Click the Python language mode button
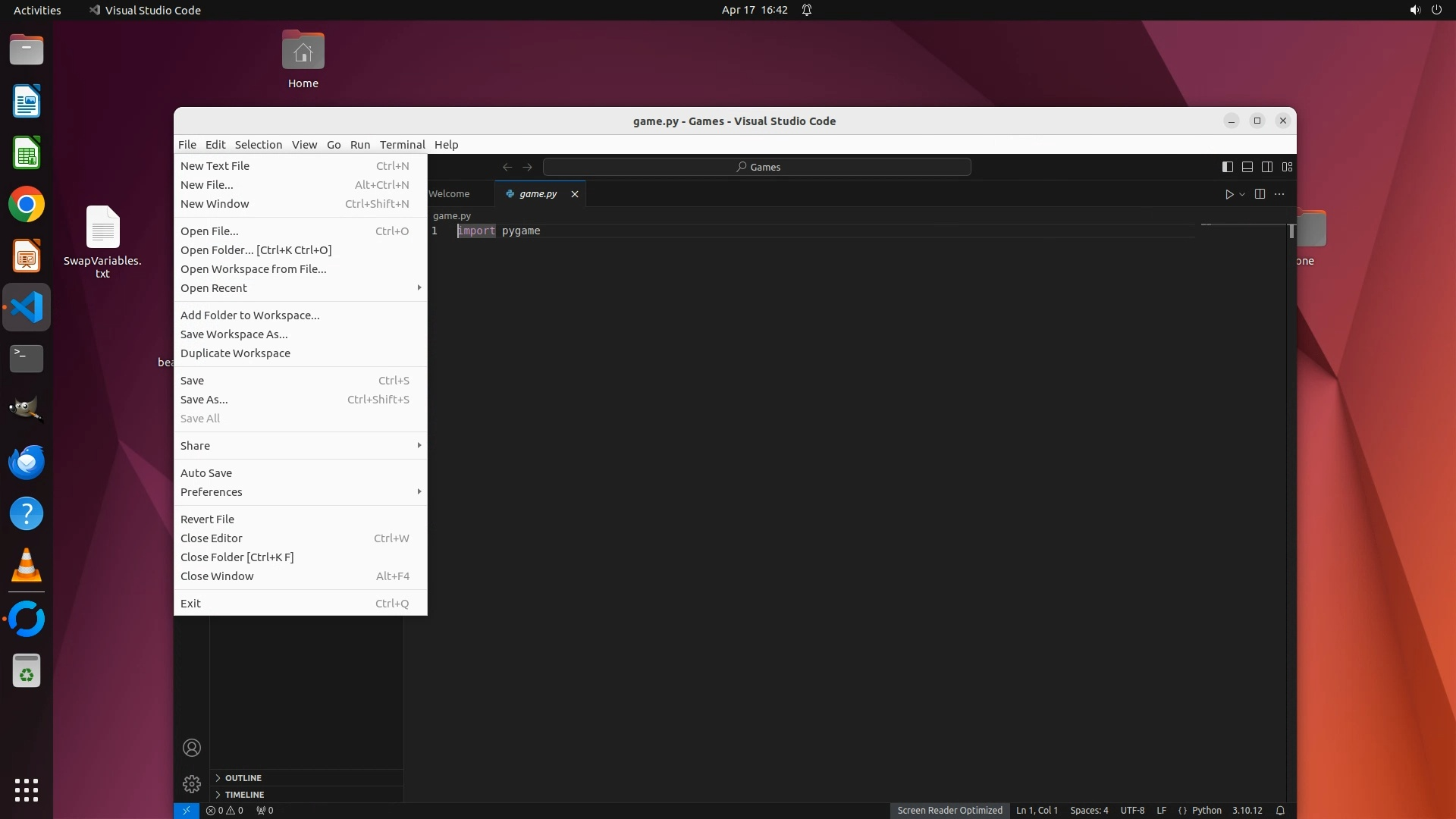The width and height of the screenshot is (1456, 819). pos(1206,810)
